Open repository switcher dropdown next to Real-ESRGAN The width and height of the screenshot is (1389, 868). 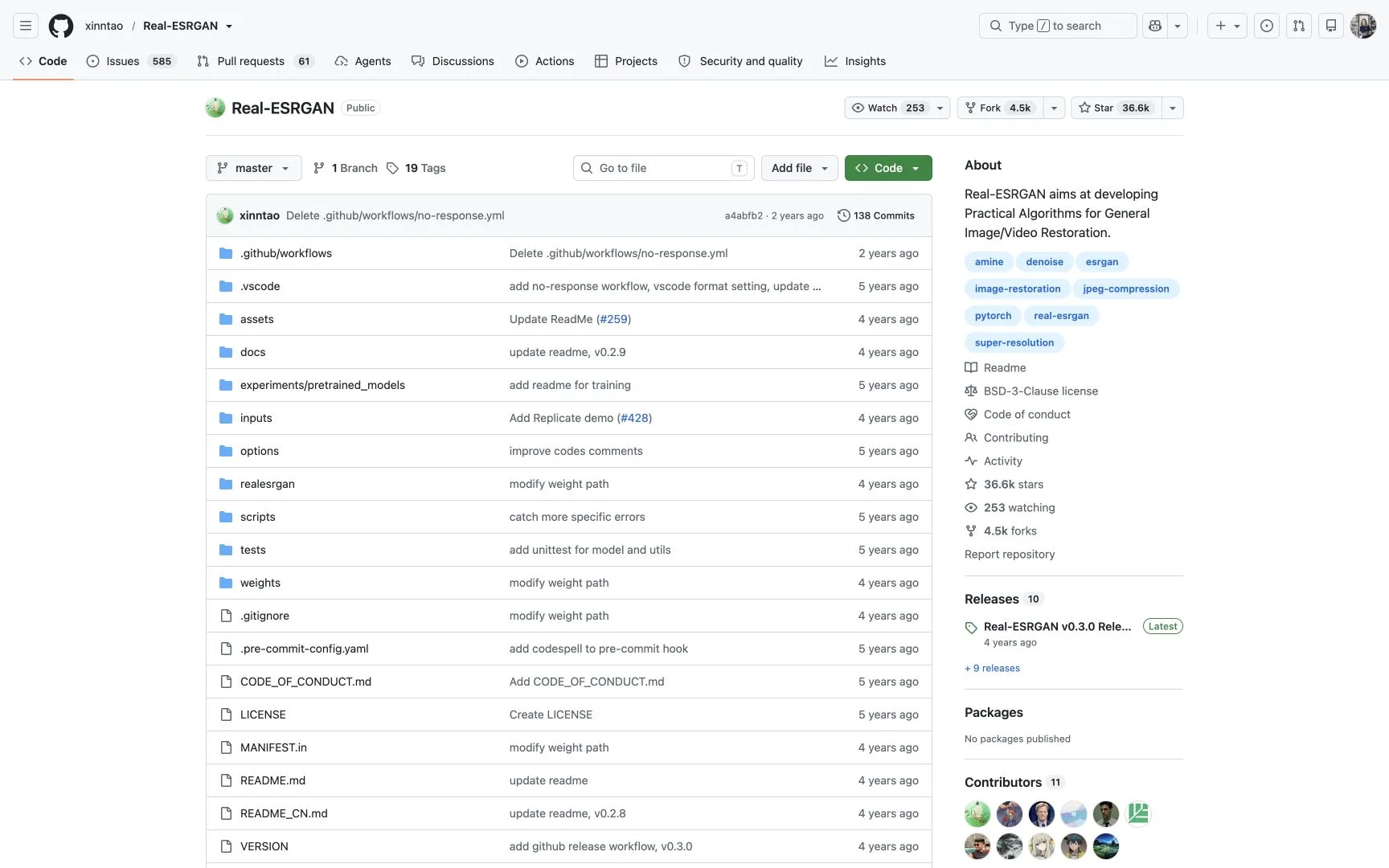229,27
